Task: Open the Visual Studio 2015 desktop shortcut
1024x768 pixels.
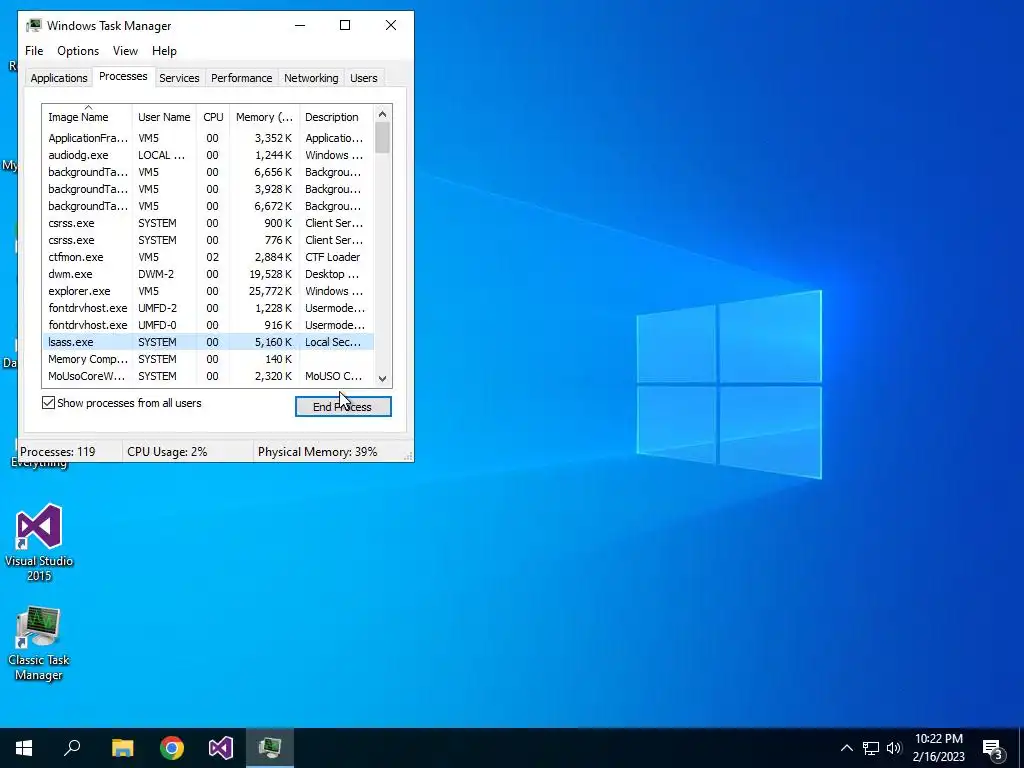Action: pos(39,542)
